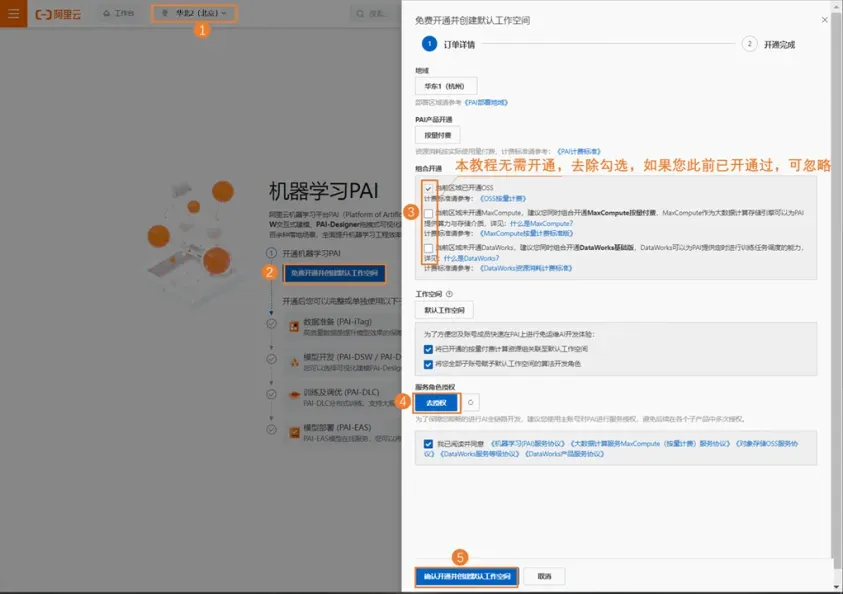Toggle the service agreement consent checkbox
Viewport: 843px width, 594px height.
428,443
